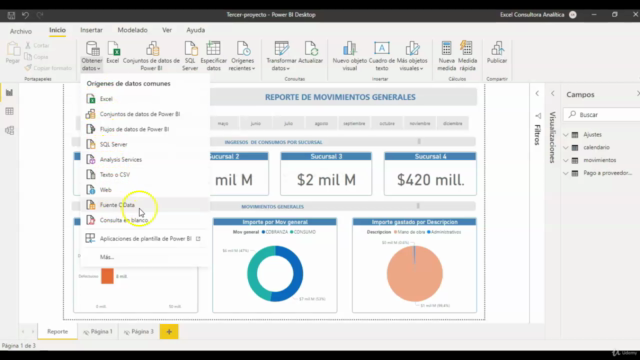Click Copia in the clipboard group
640x360 pixels.
36,57
